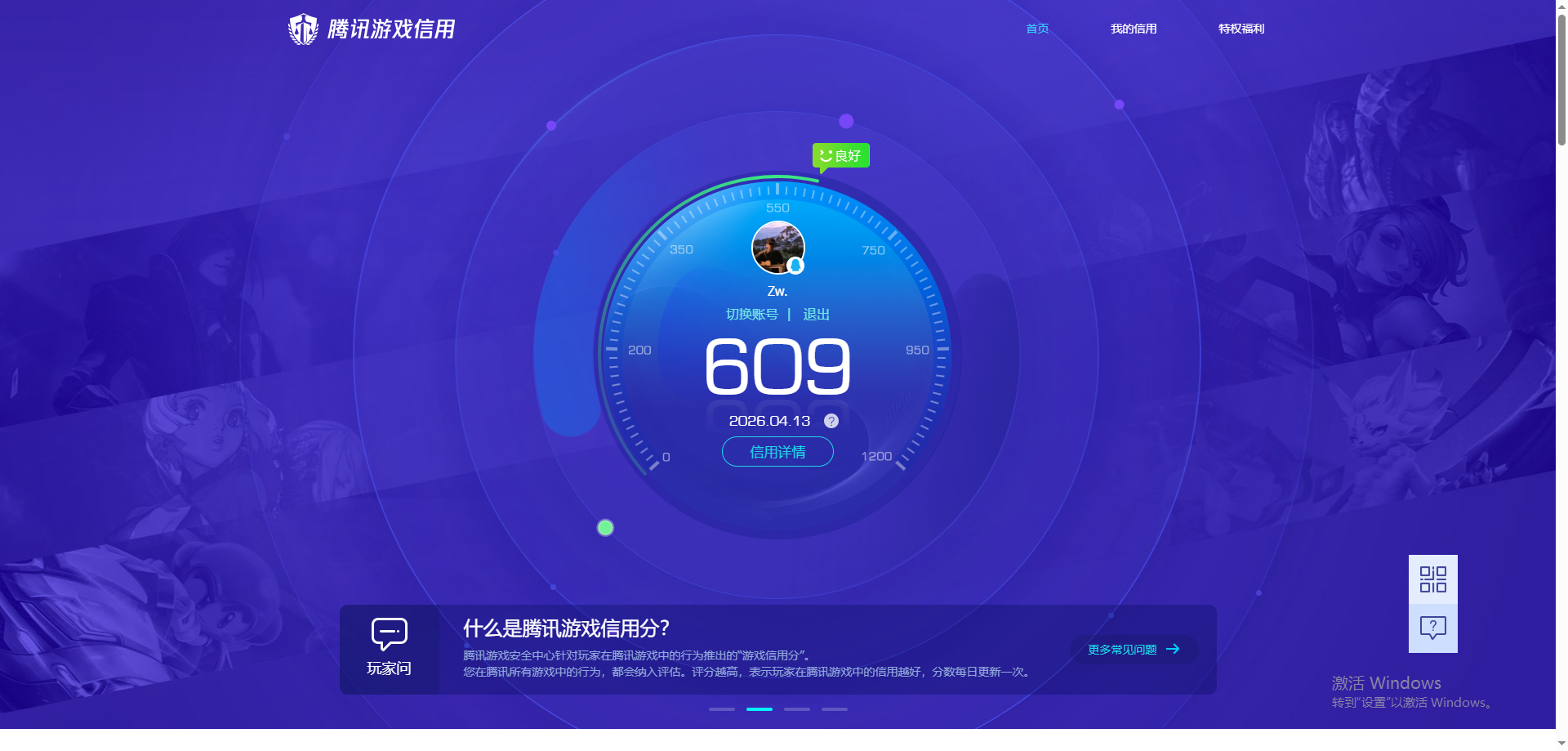Open 更多常见问题 for frequent questions

[x=1133, y=649]
